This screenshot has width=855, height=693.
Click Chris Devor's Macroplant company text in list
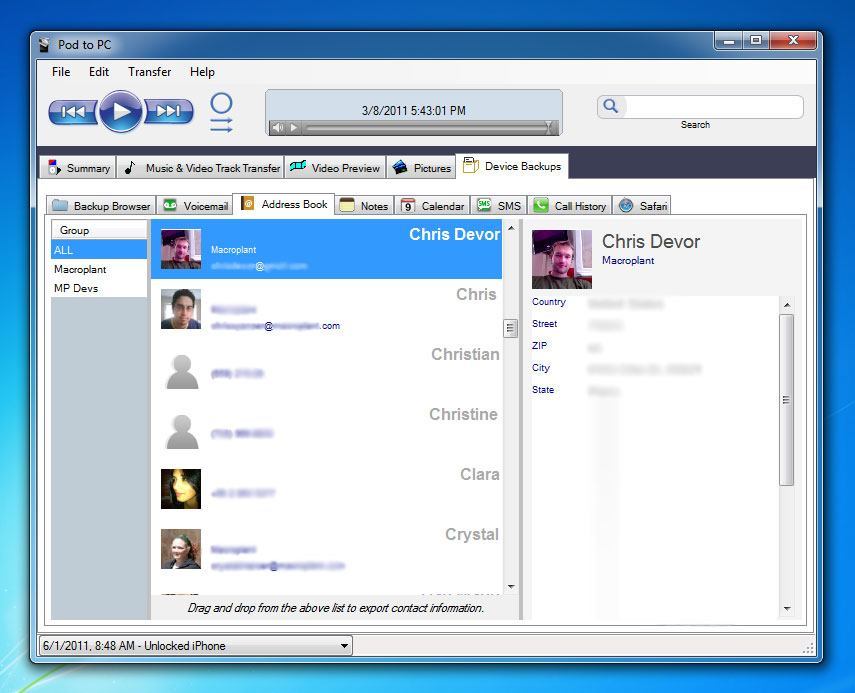click(233, 250)
